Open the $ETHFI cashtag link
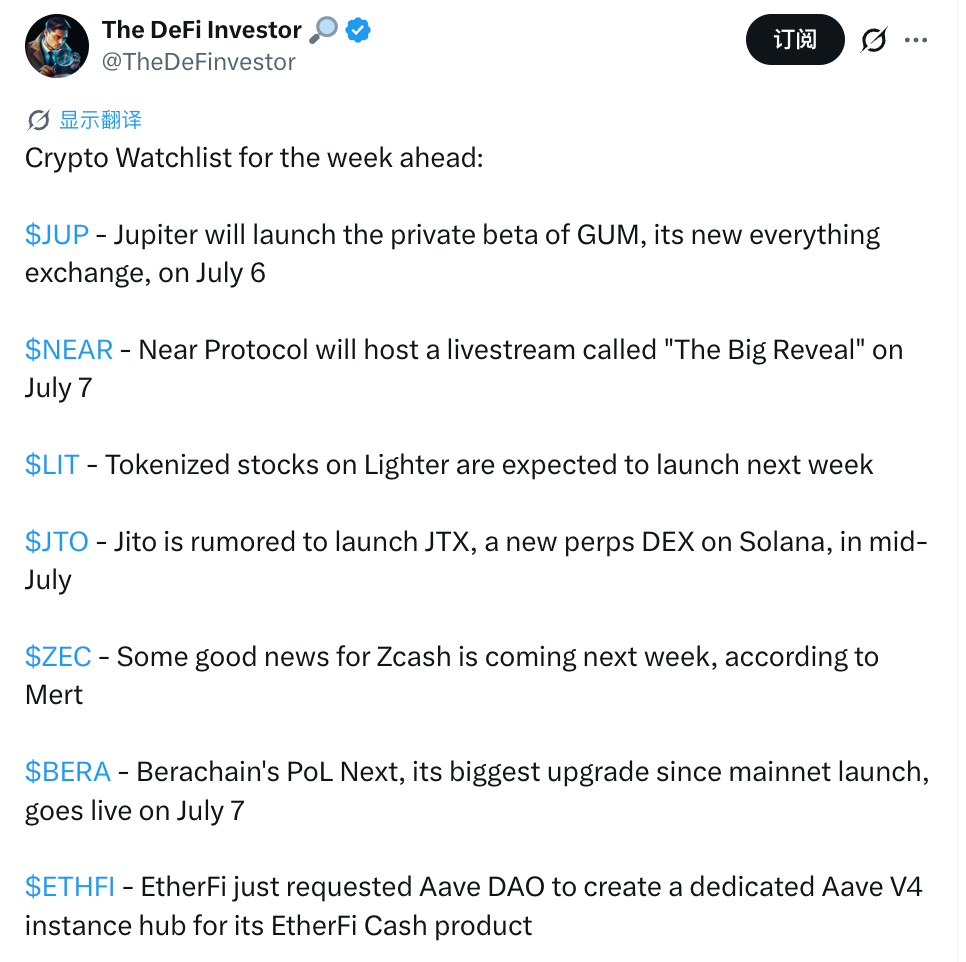Screen dimensions: 966x962 coord(70,887)
